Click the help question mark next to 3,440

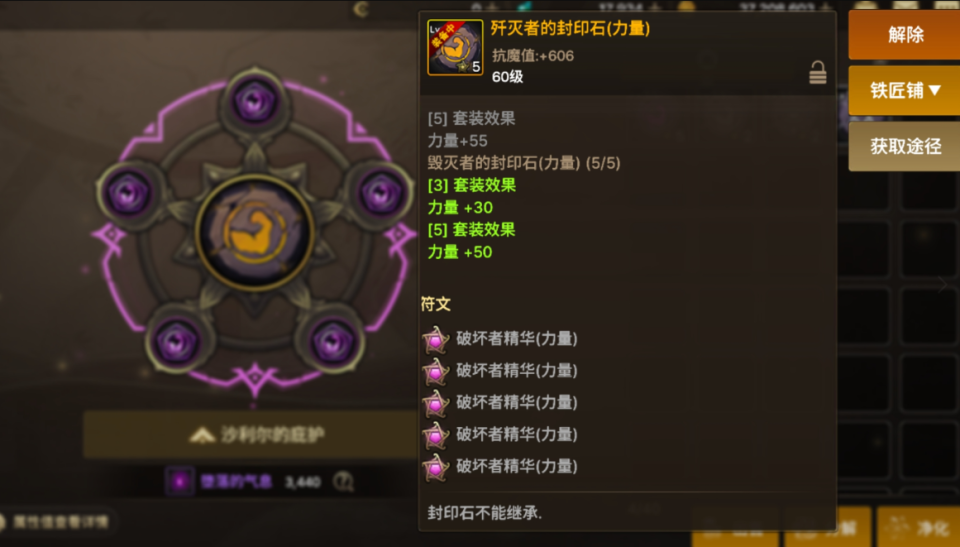(x=343, y=482)
